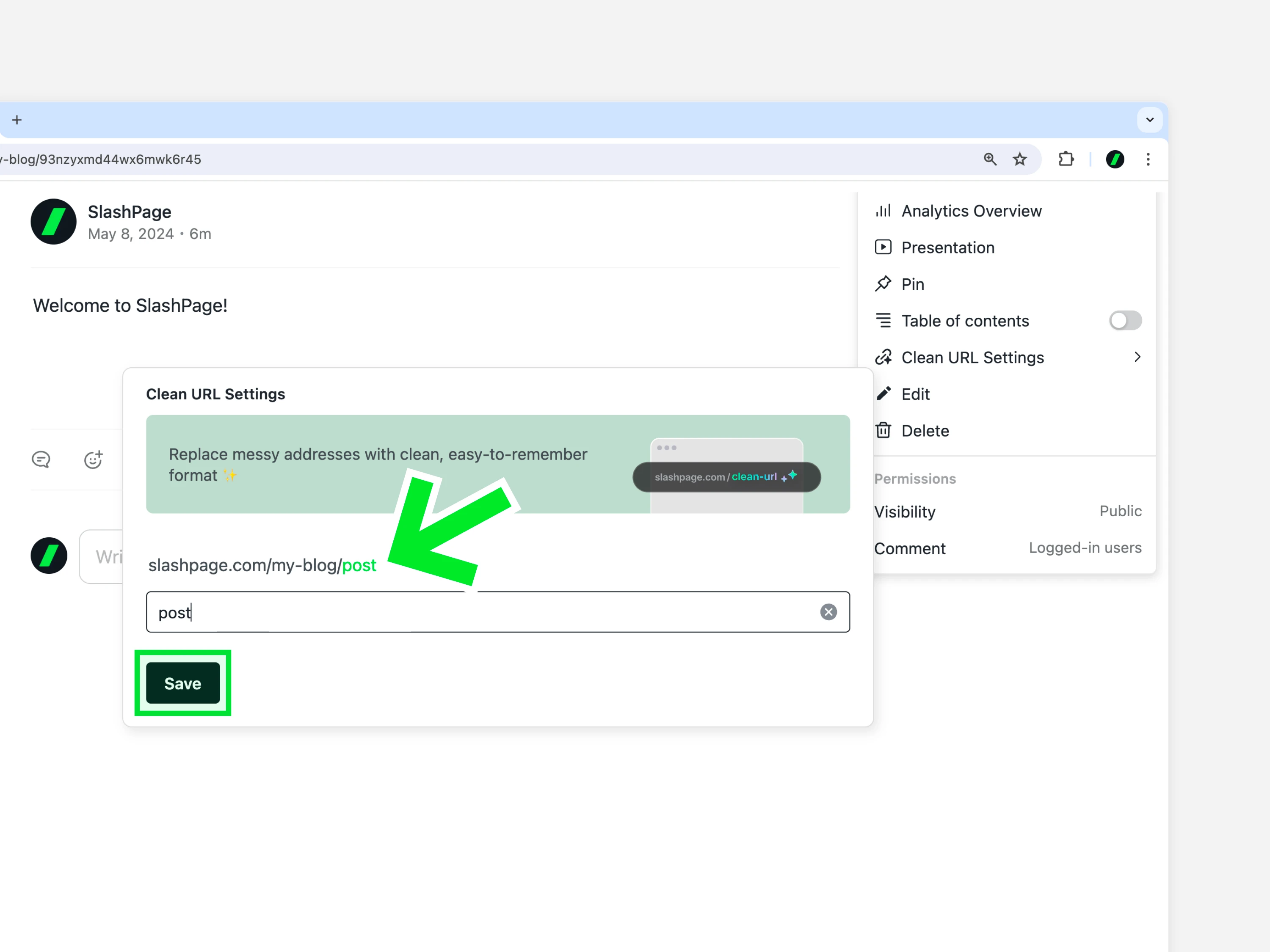Viewport: 1270px width, 952px height.
Task: Toggle the Table of contents switch
Action: click(x=1125, y=320)
